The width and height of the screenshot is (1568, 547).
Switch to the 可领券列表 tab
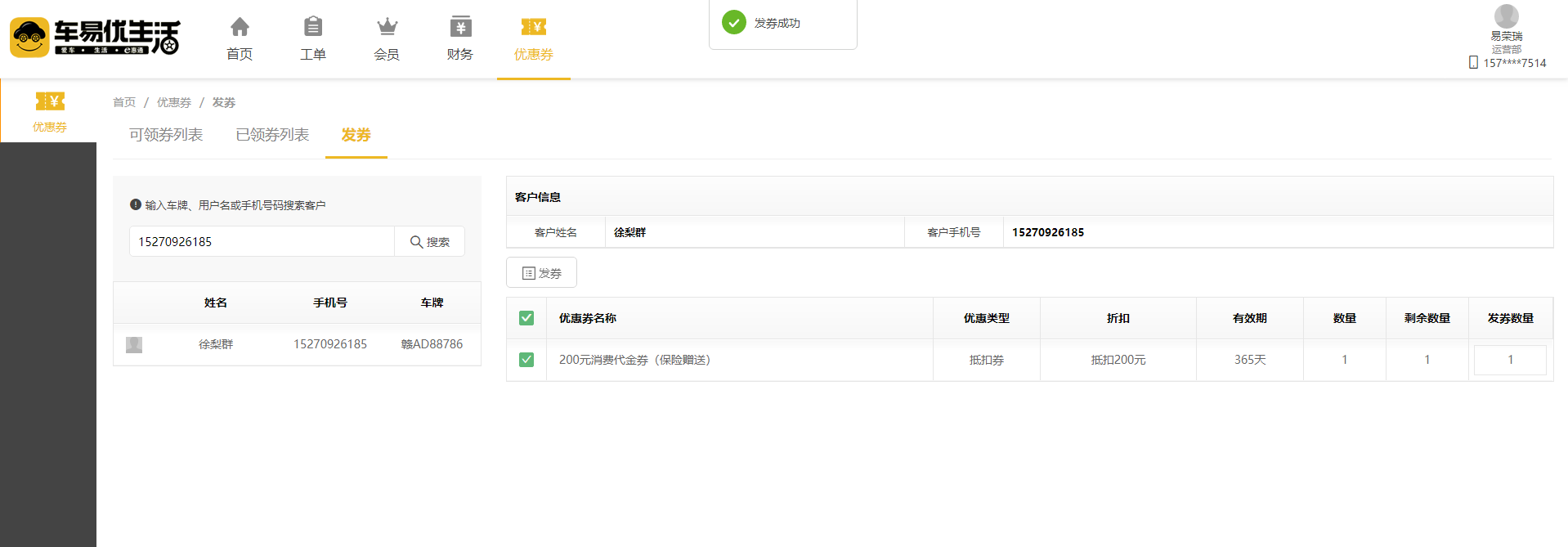click(x=166, y=135)
